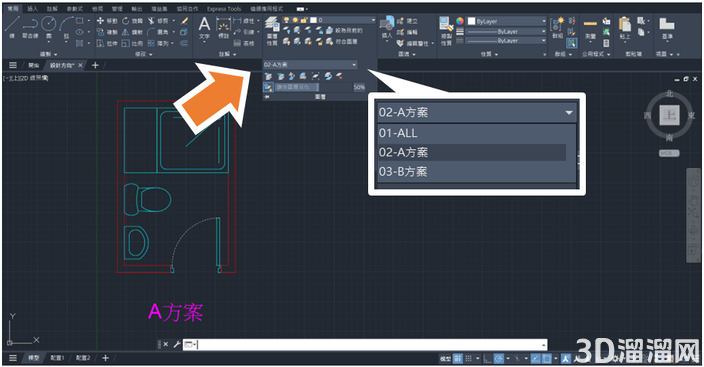Switch to the Express Tools ribbon tab
This screenshot has height=367, width=704.
[x=224, y=9]
